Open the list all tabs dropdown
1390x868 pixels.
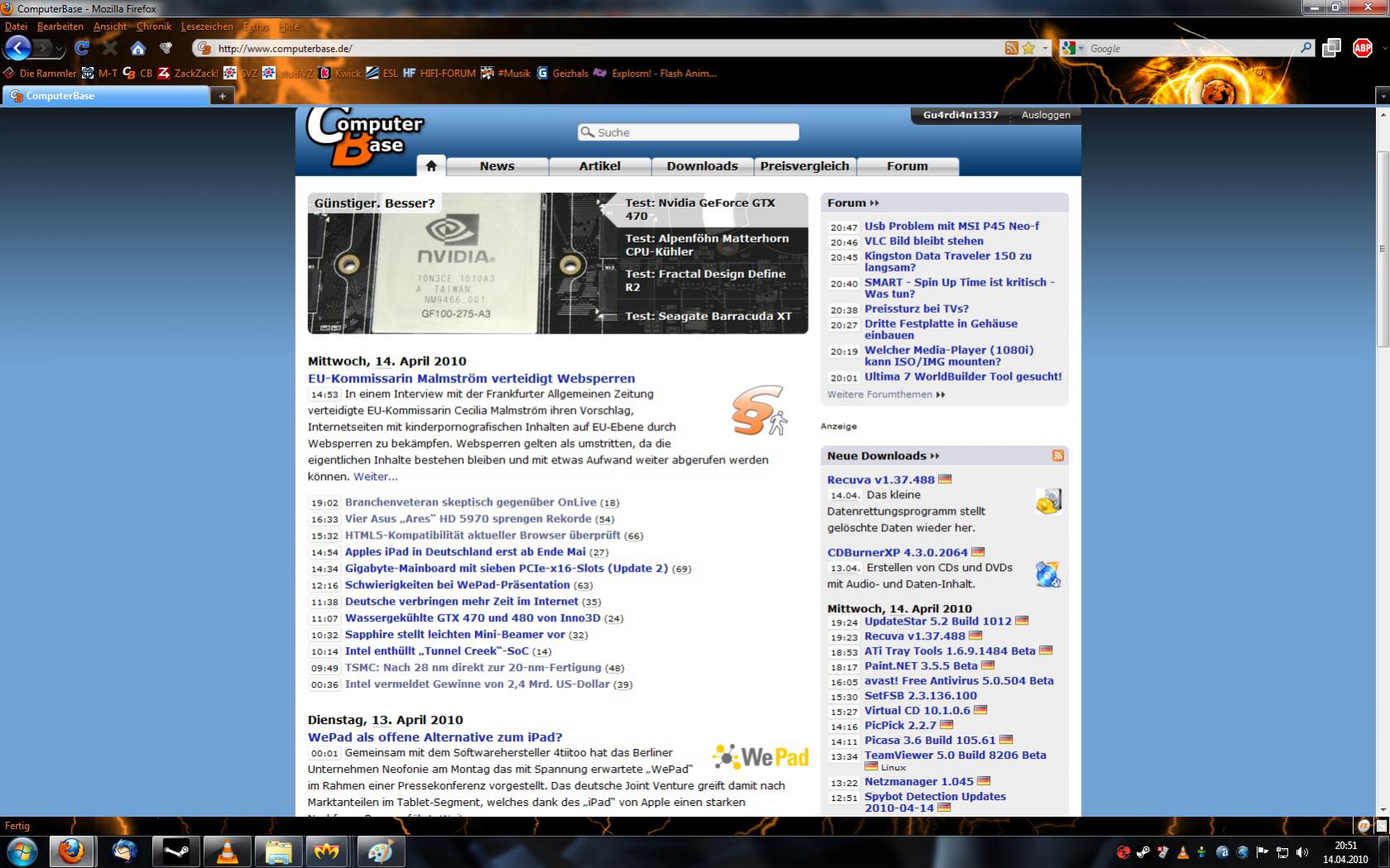tap(1382, 96)
